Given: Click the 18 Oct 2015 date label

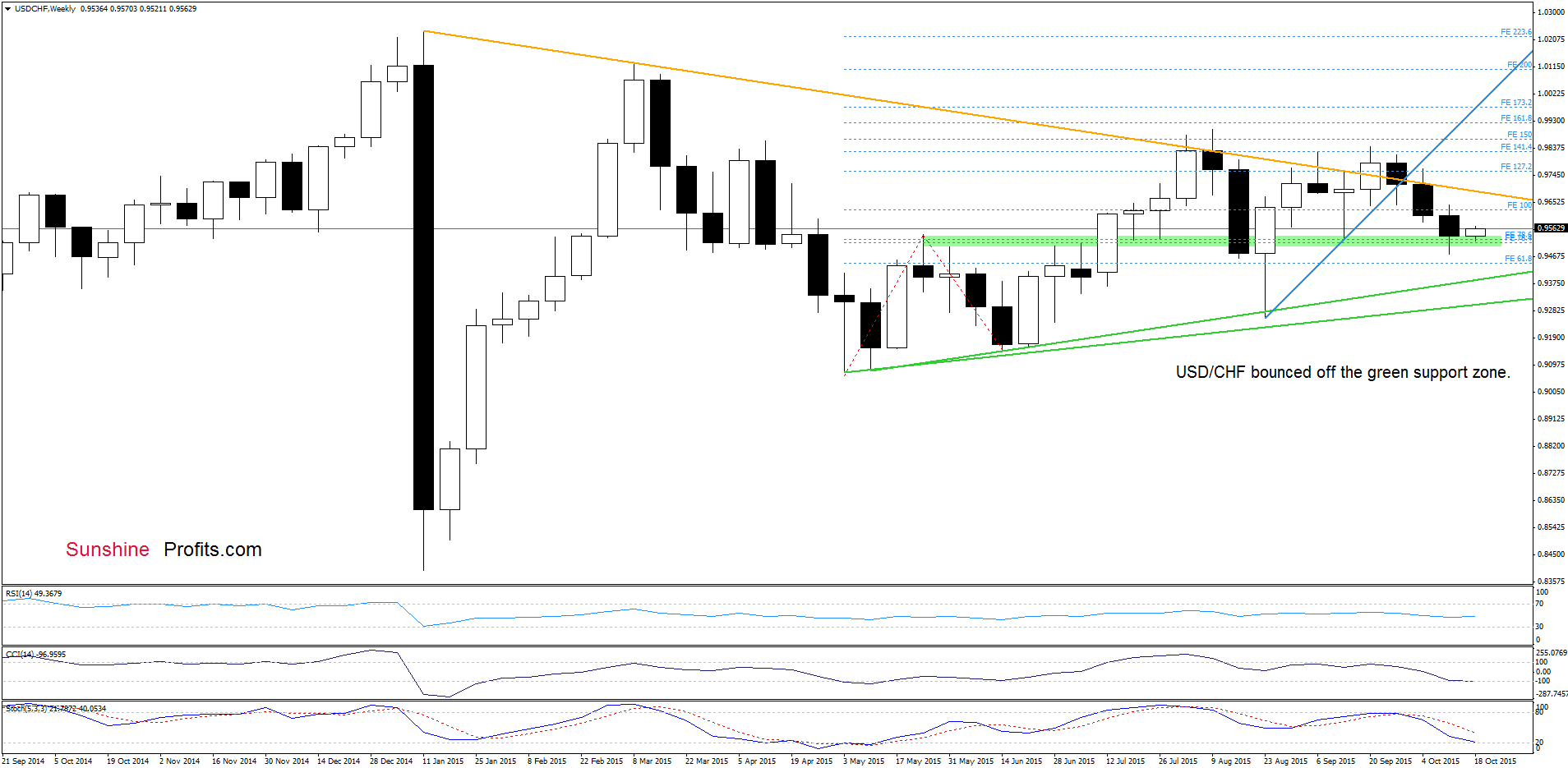Looking at the screenshot, I should tap(1495, 761).
